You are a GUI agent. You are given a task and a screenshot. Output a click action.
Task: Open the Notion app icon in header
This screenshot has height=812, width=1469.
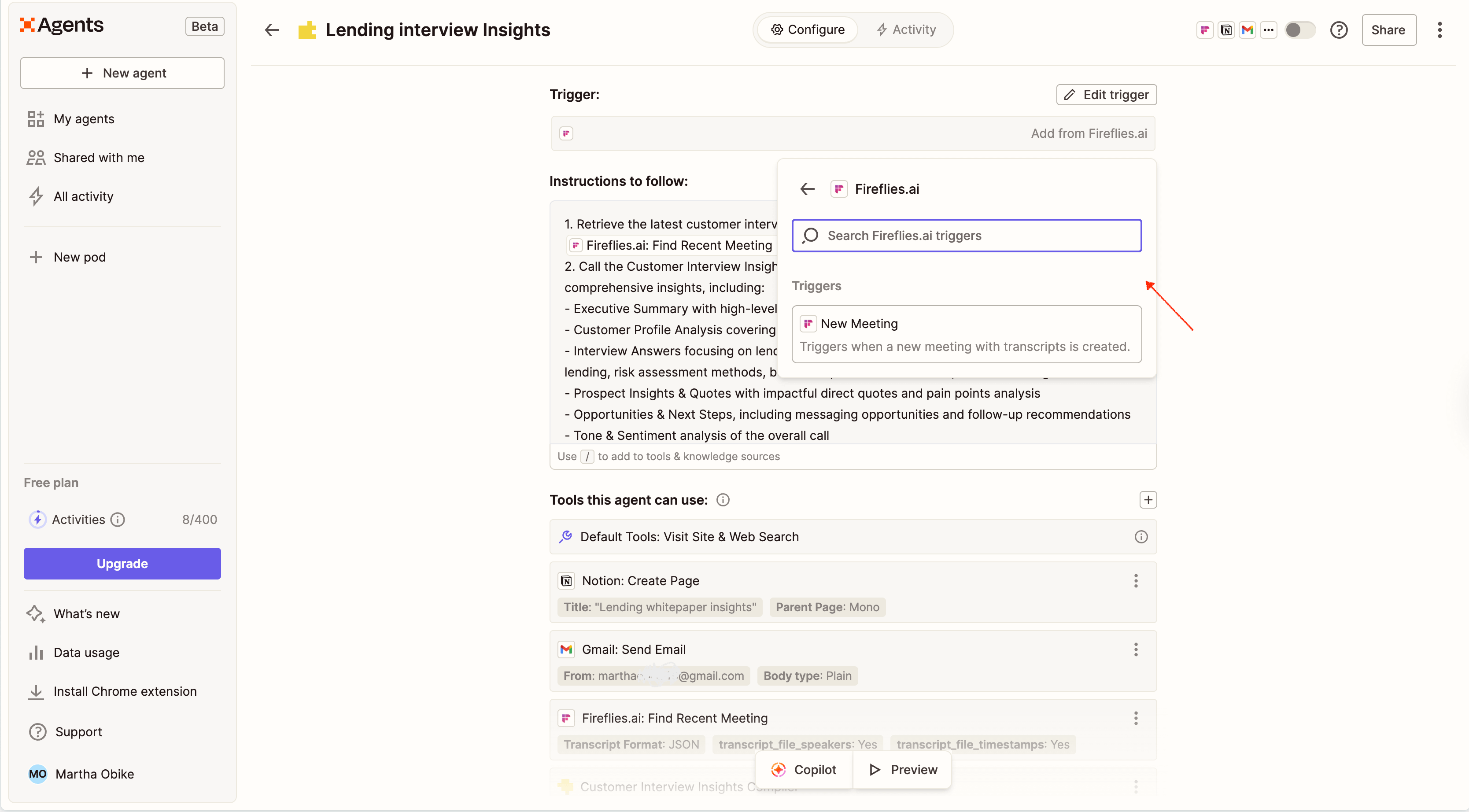click(1226, 30)
